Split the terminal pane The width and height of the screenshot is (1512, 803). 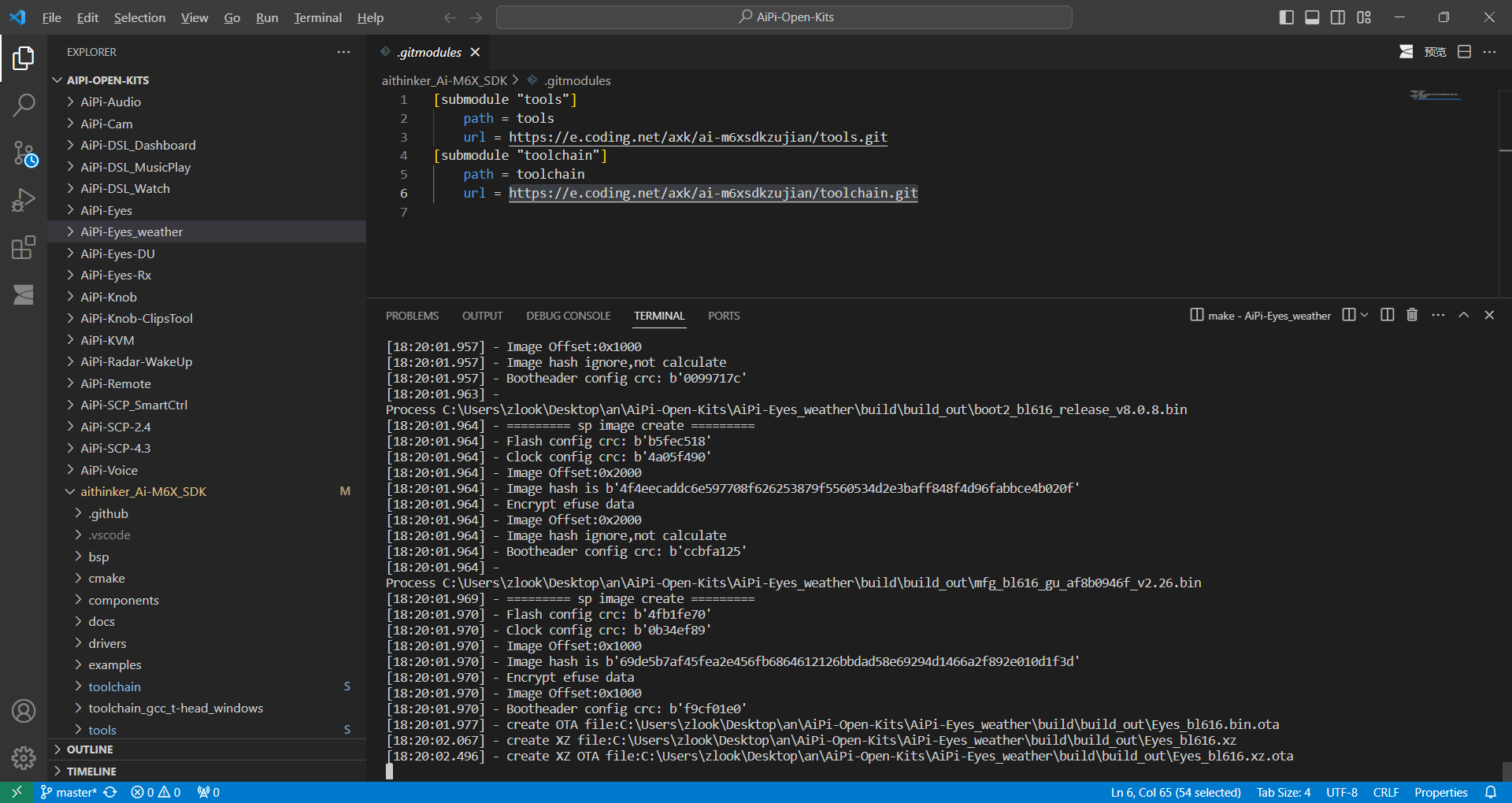click(x=1388, y=315)
